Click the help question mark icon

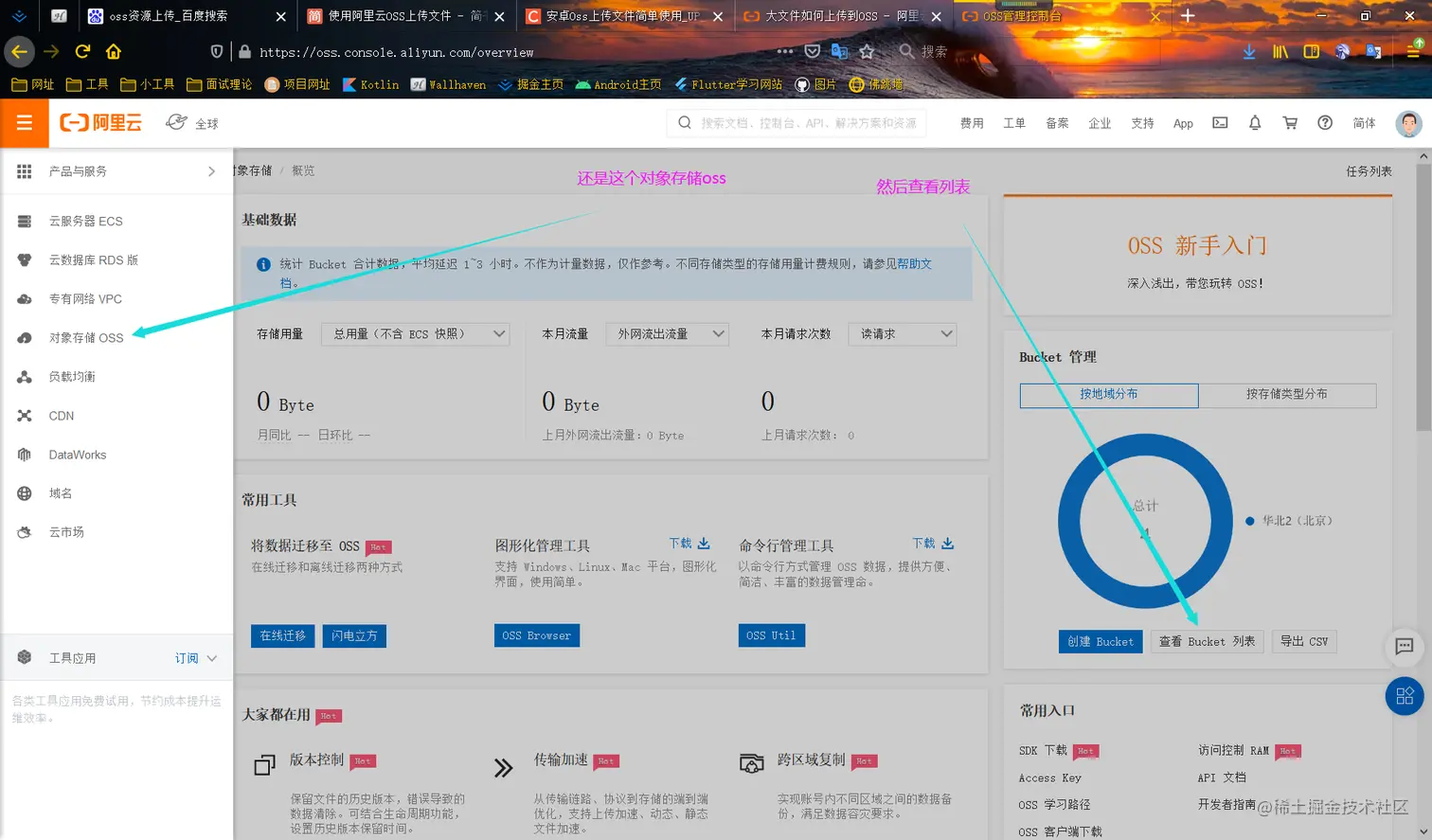pyautogui.click(x=1325, y=123)
